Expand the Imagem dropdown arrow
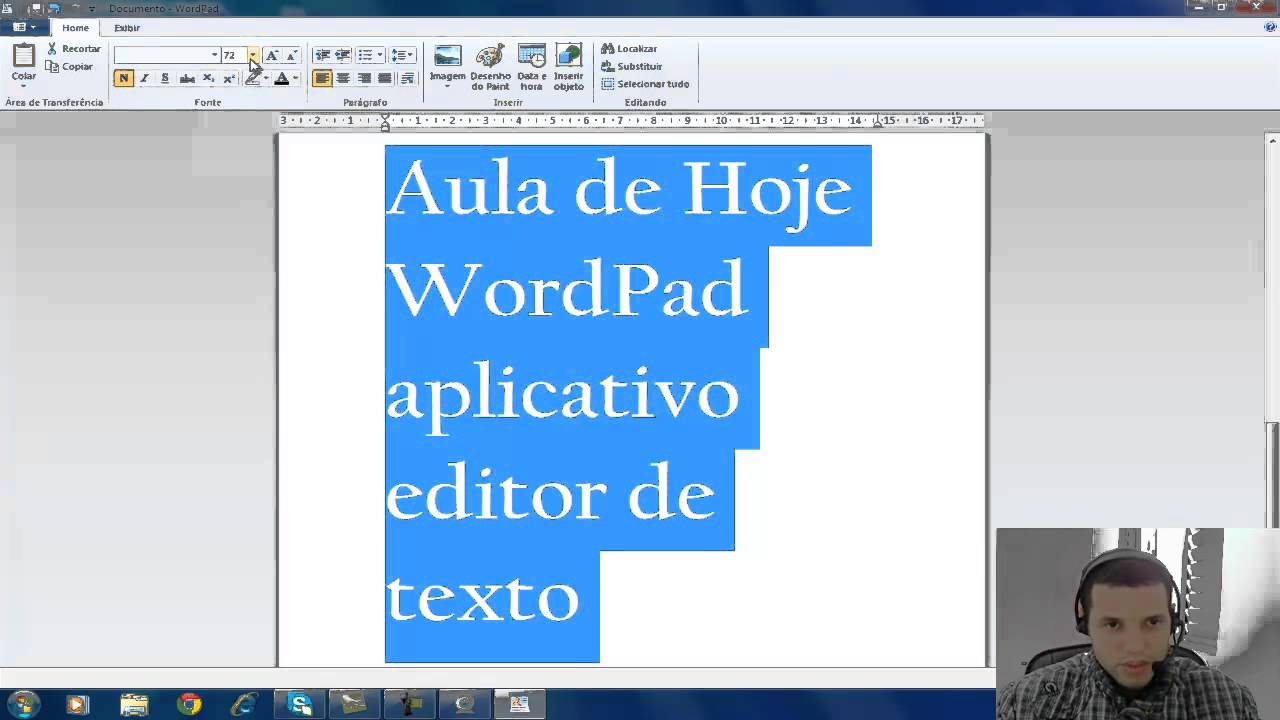This screenshot has width=1280, height=720. 448,86
